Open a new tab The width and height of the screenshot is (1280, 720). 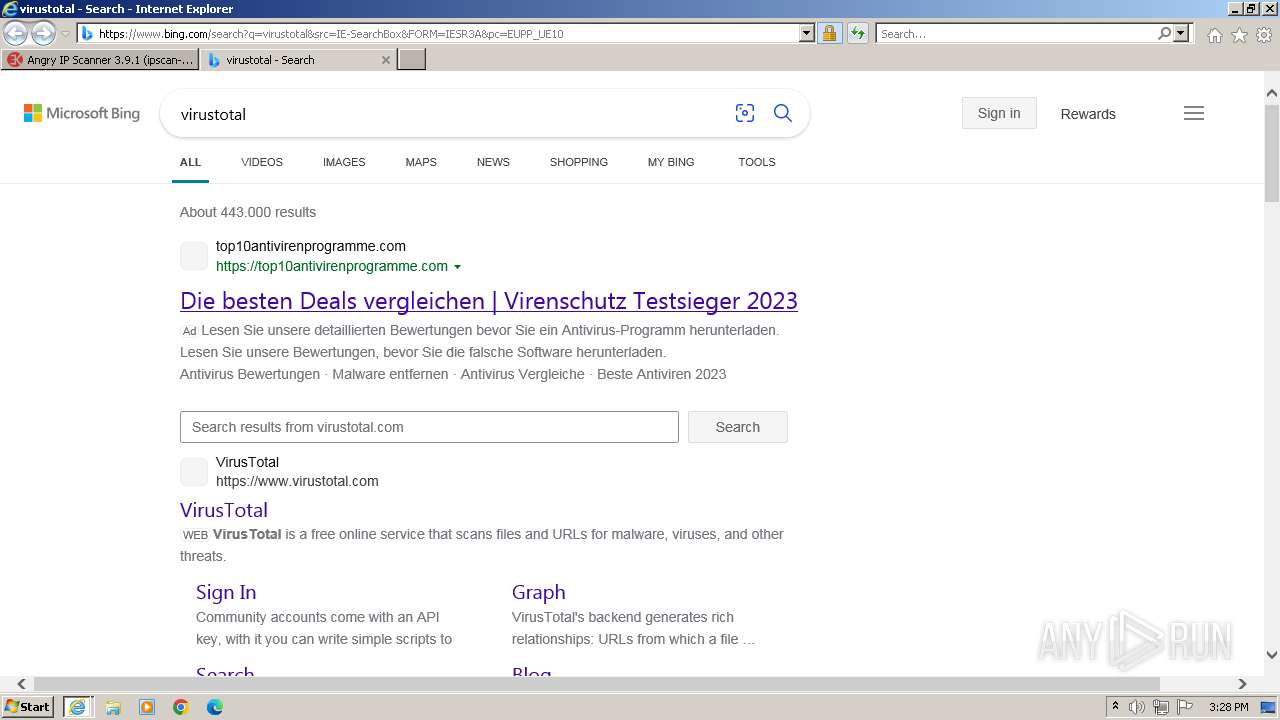(412, 60)
